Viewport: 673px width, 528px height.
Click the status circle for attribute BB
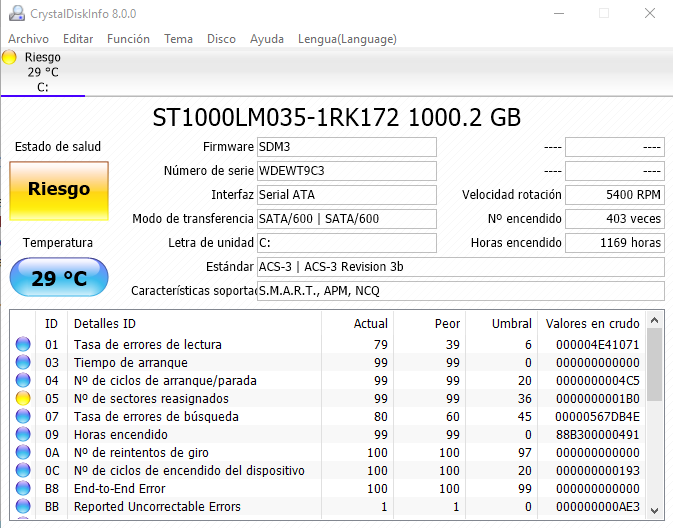tap(23, 507)
